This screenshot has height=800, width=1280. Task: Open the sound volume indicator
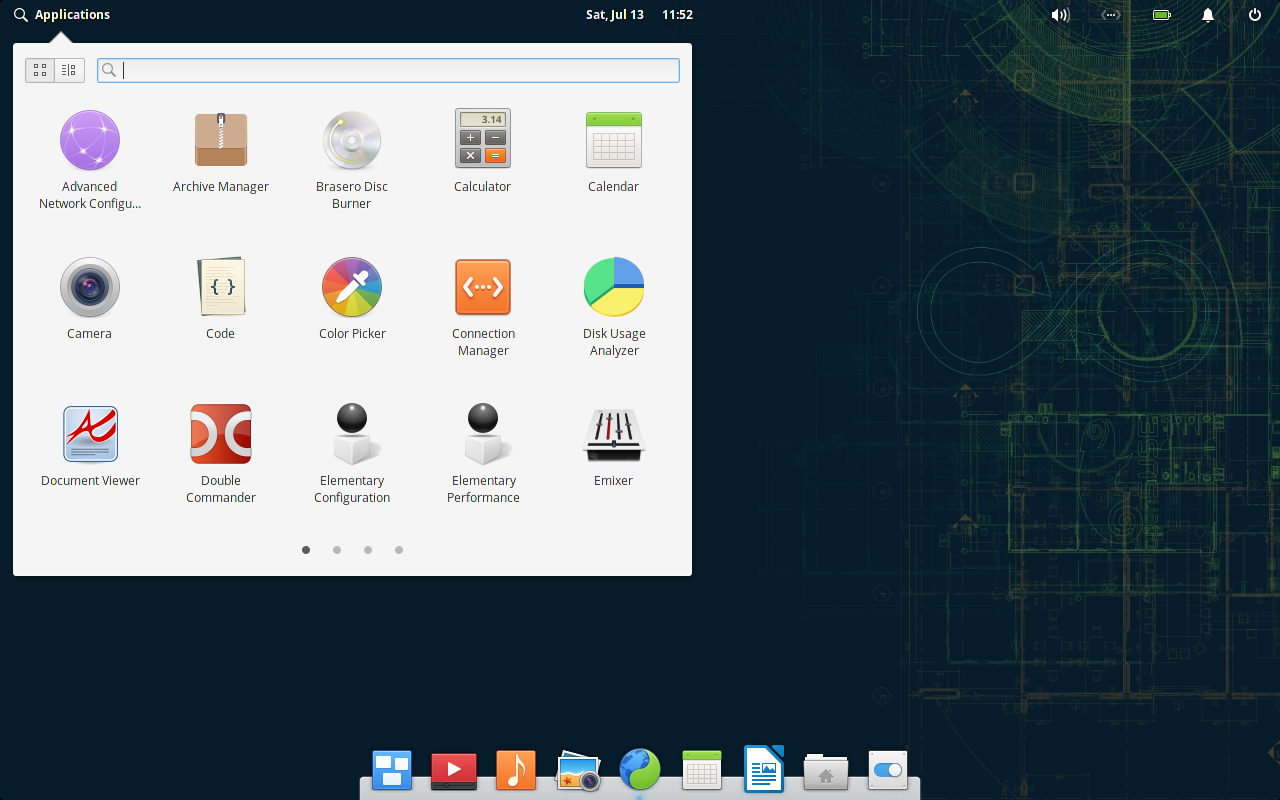(x=1060, y=15)
